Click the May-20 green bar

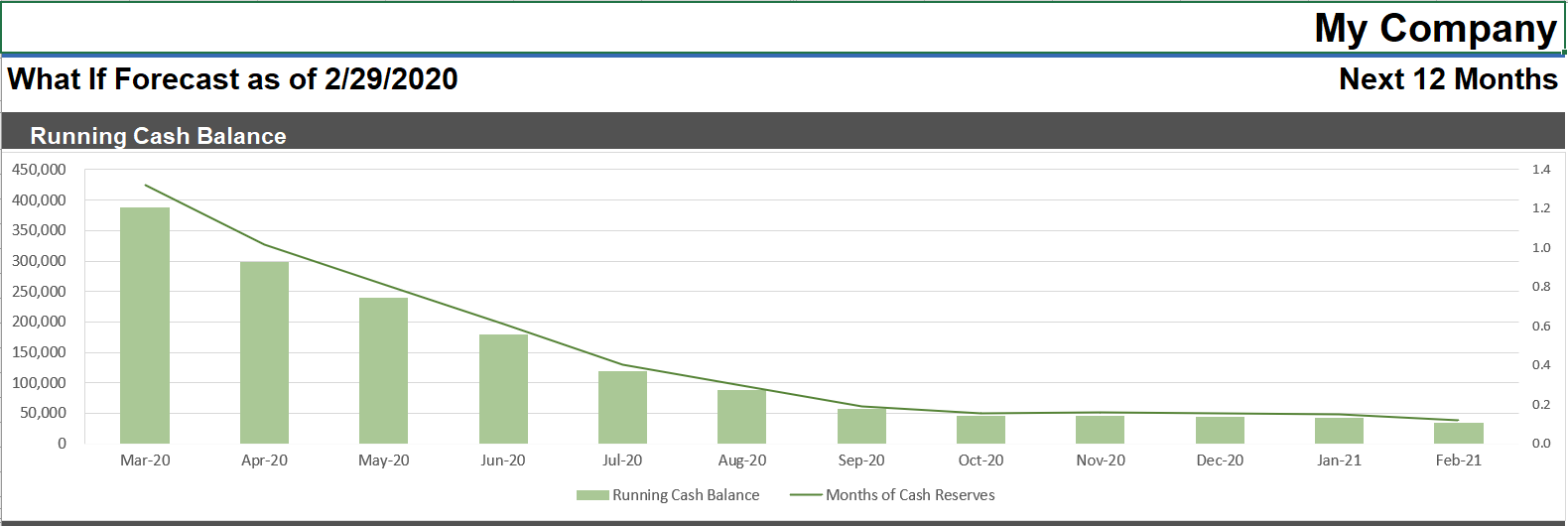(x=383, y=370)
